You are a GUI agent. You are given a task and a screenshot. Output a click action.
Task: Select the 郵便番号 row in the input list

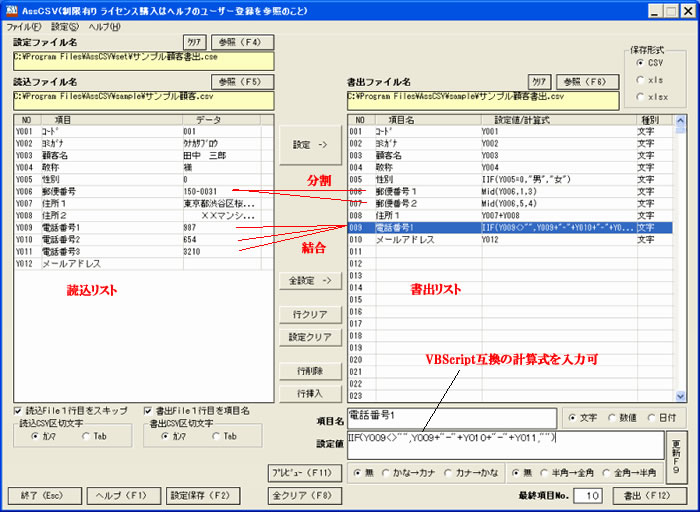coord(96,192)
